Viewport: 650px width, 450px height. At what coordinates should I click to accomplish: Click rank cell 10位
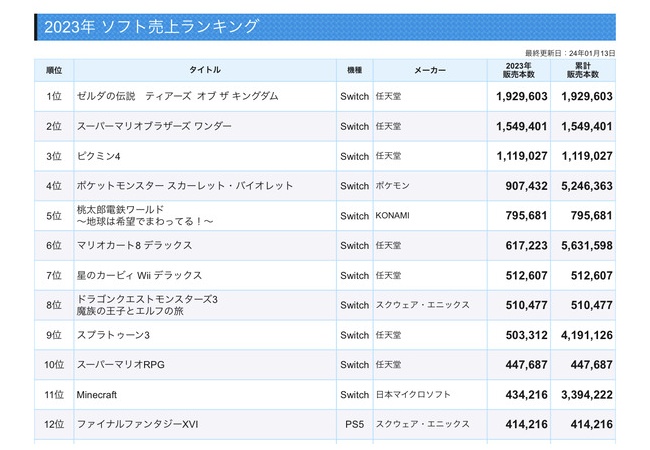click(x=54, y=365)
